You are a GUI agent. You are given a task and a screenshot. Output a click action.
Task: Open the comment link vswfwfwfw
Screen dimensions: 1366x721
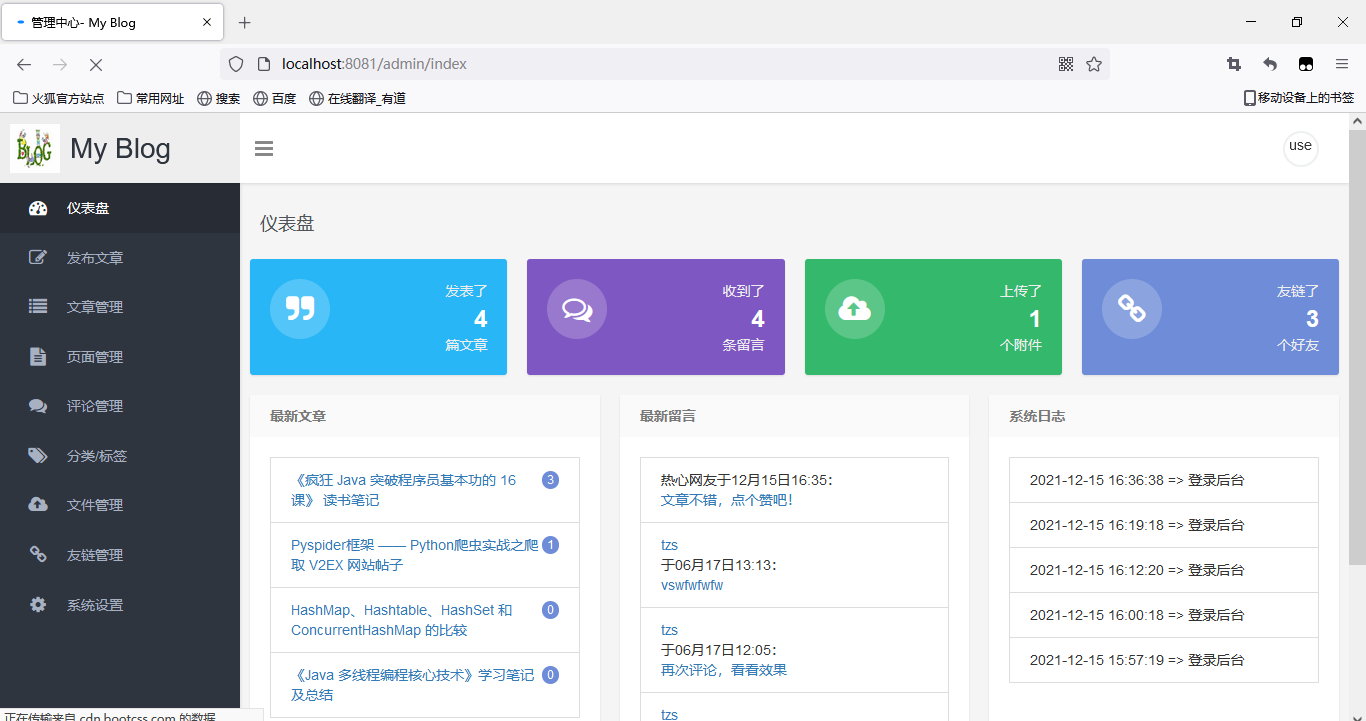[x=692, y=585]
